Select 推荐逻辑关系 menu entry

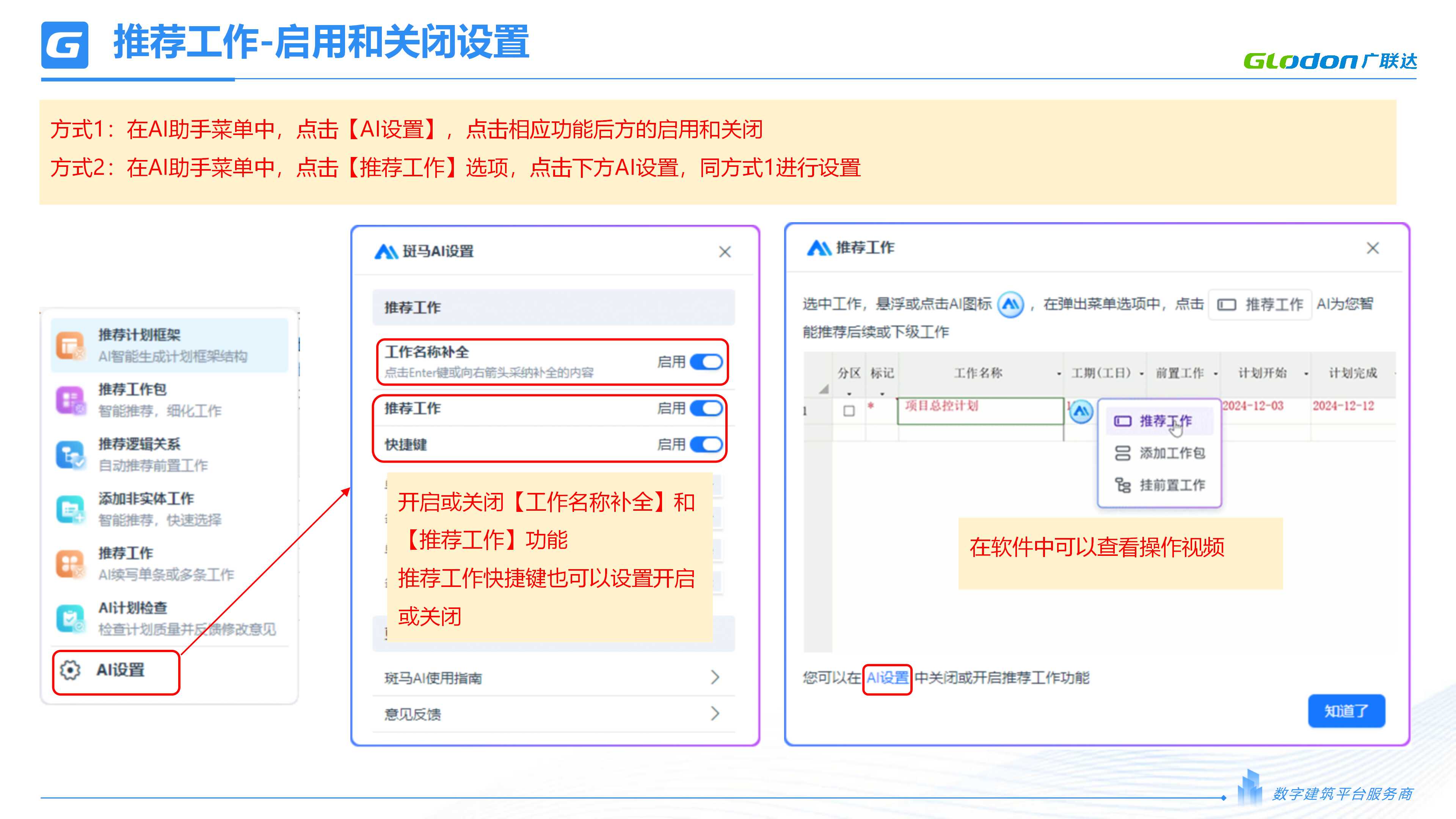tap(169, 455)
